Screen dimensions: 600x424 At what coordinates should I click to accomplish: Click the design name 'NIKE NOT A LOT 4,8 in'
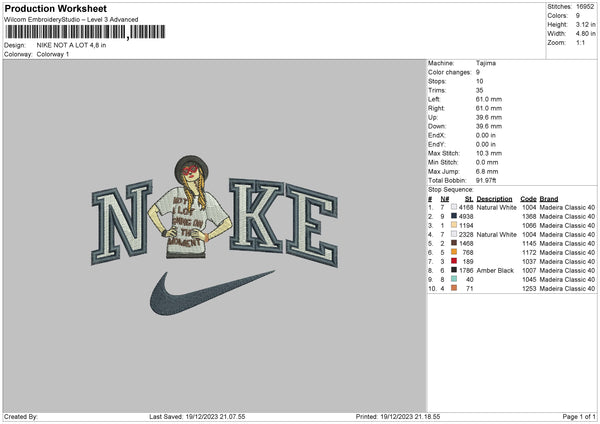(x=71, y=45)
